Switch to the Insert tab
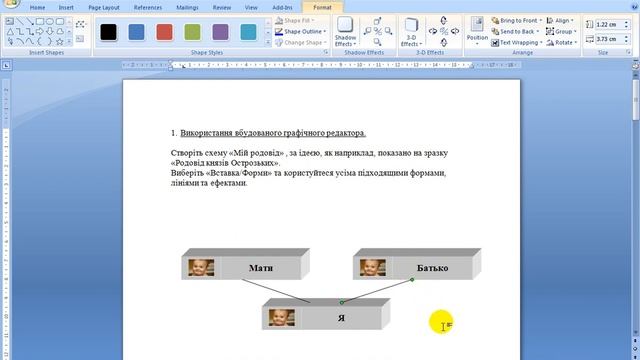The image size is (640, 360). (x=66, y=8)
